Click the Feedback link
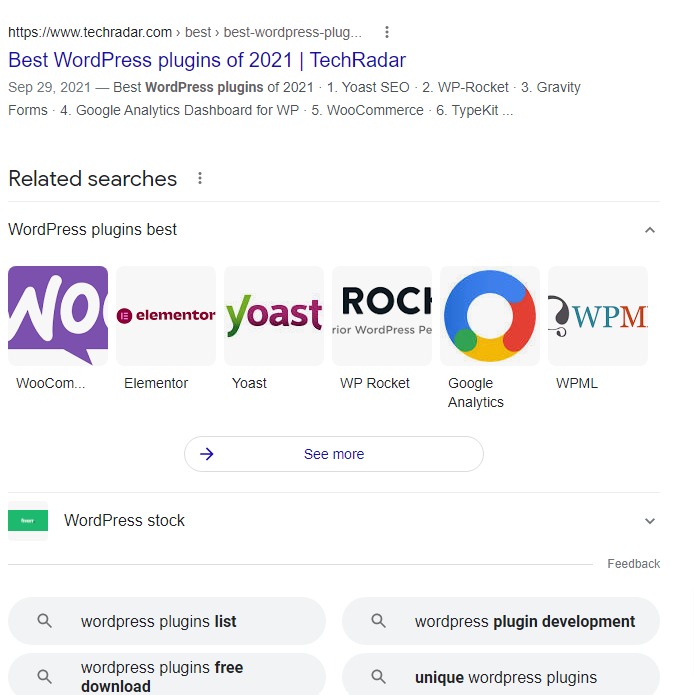Screen dimensions: 694x695 coord(633,564)
